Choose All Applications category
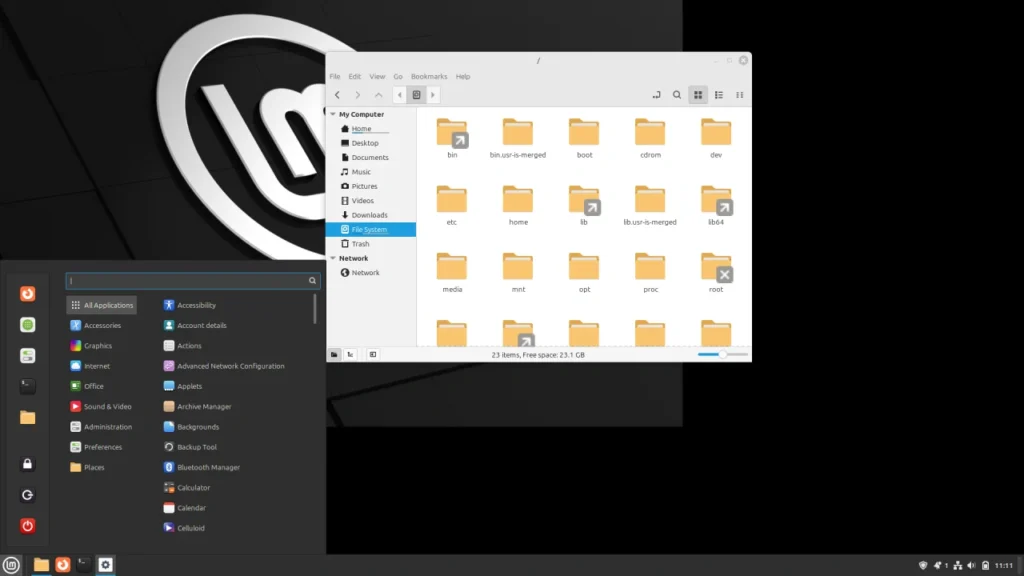This screenshot has width=1024, height=576. pos(101,305)
